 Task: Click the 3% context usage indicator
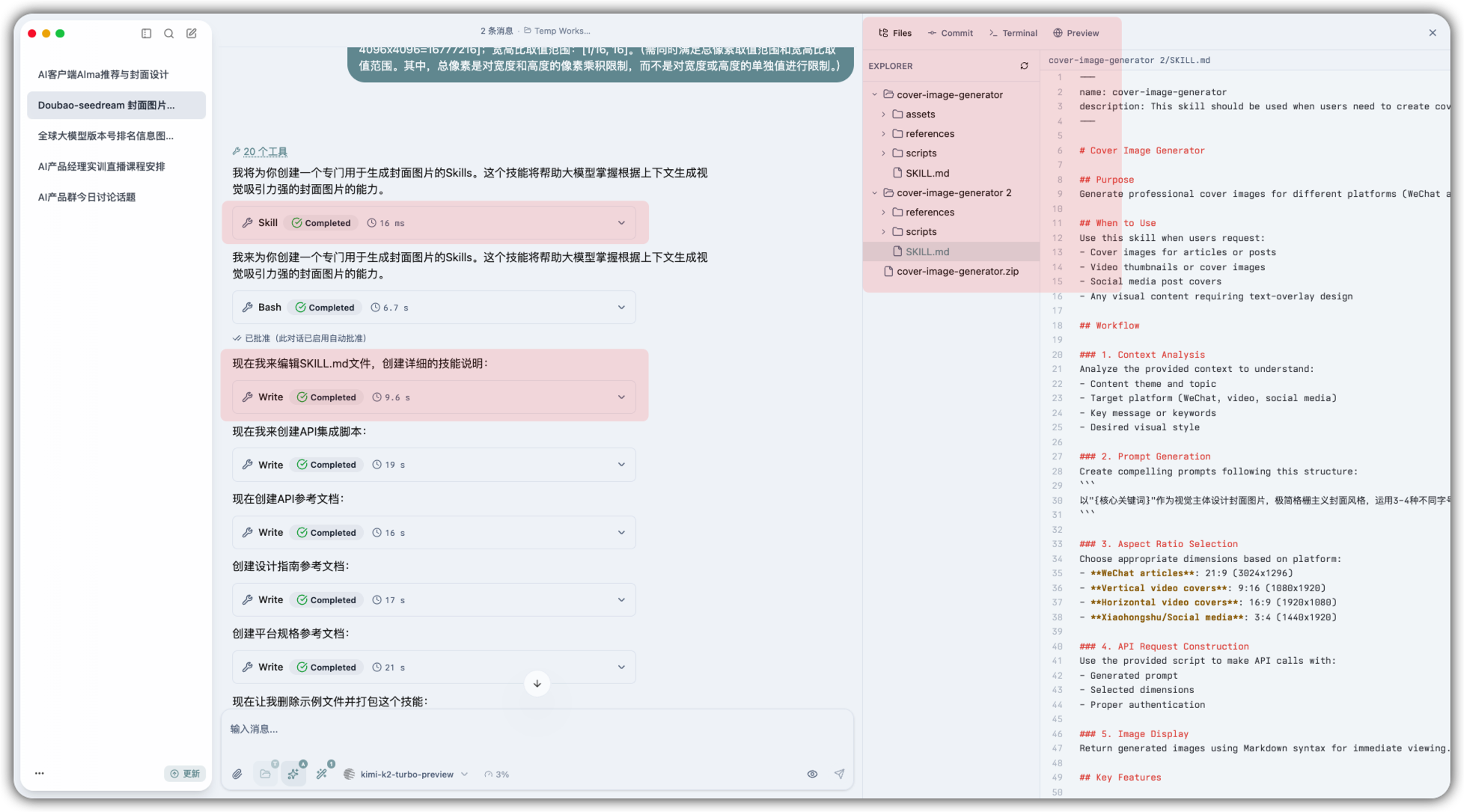click(x=497, y=774)
